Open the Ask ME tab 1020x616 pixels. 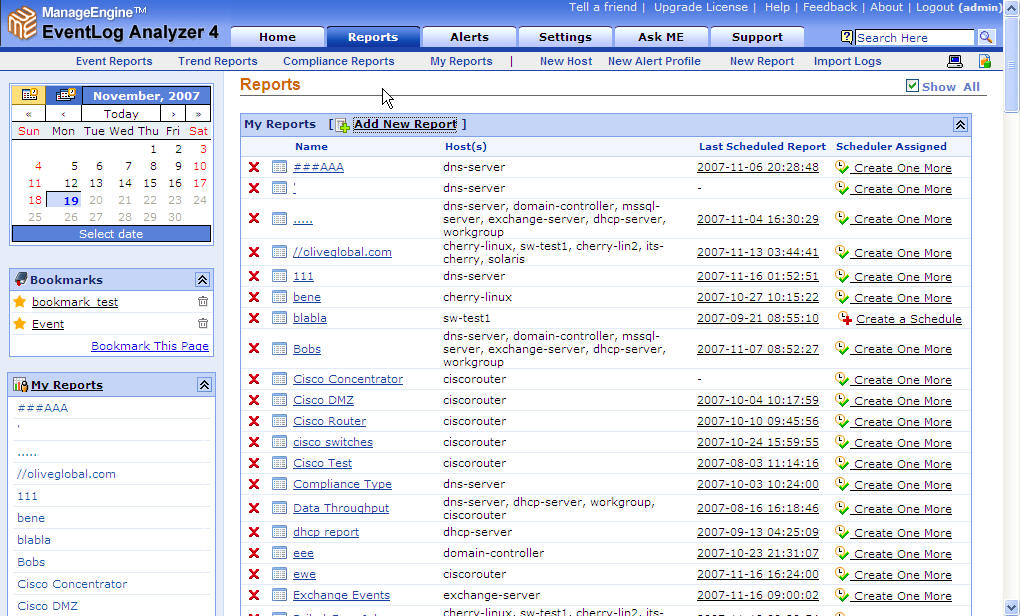tap(661, 37)
